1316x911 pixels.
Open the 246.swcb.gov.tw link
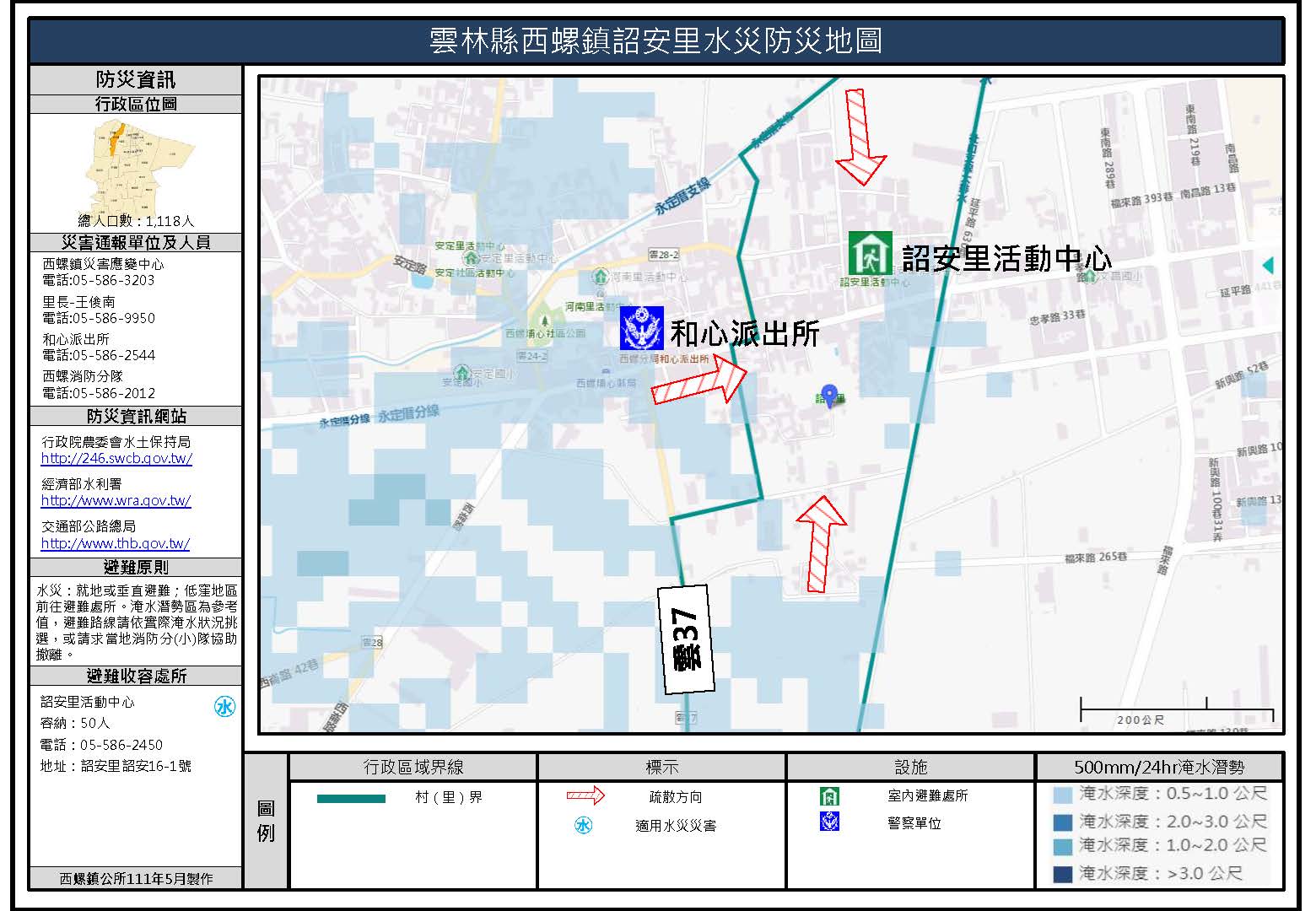pos(116,459)
